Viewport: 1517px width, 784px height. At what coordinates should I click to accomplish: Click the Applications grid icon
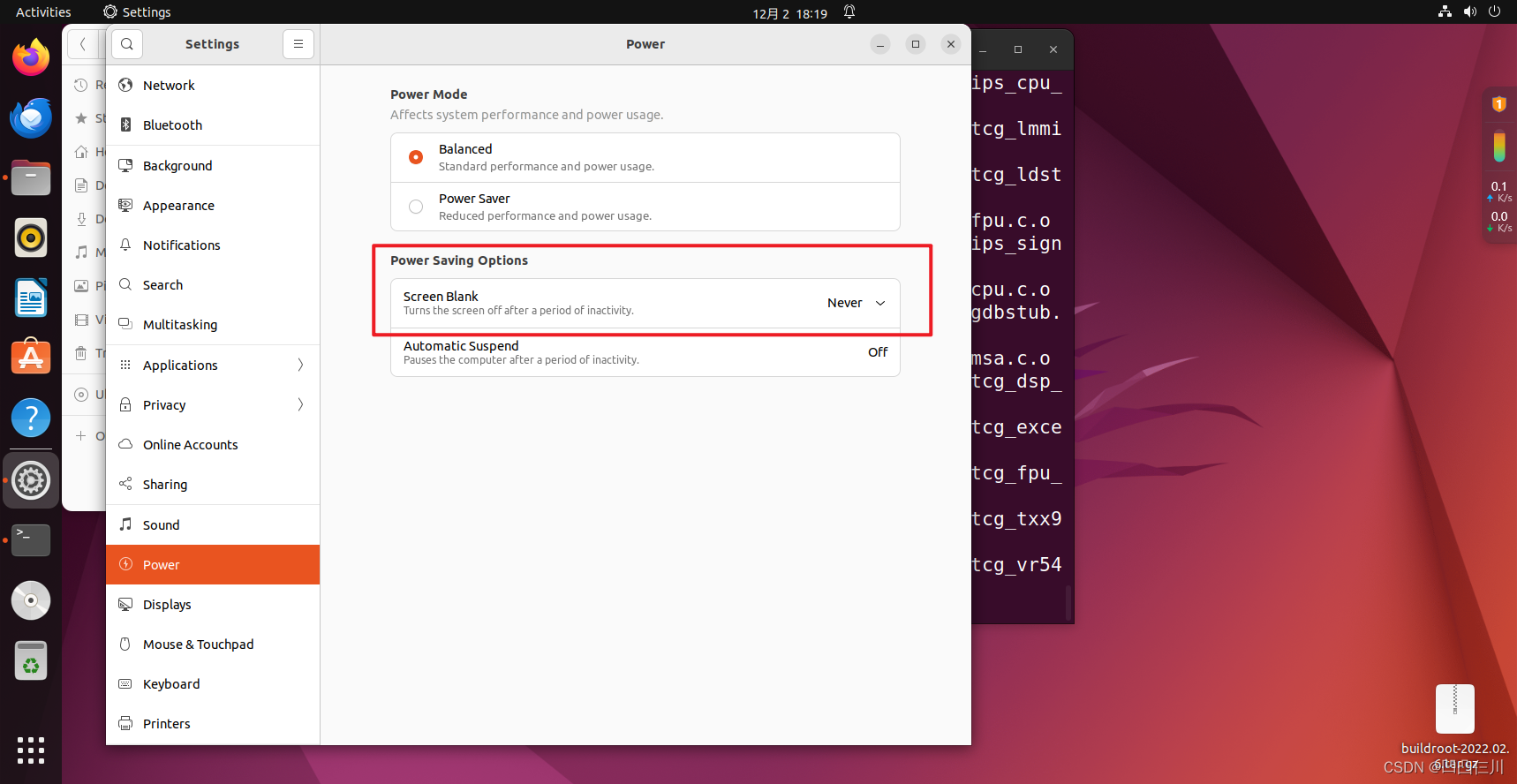coord(125,365)
